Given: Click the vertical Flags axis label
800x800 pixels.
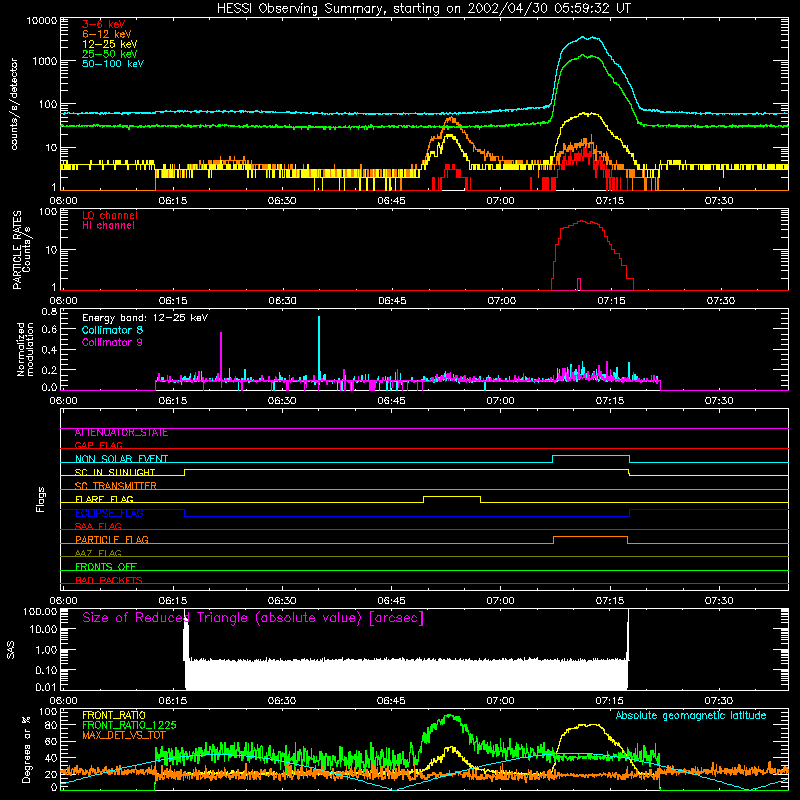Looking at the screenshot, I should click(40, 499).
